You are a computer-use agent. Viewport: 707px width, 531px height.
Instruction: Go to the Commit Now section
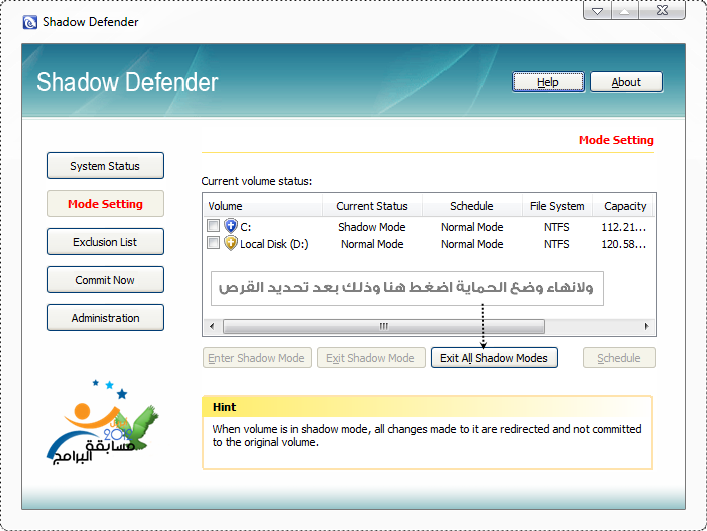(x=105, y=280)
